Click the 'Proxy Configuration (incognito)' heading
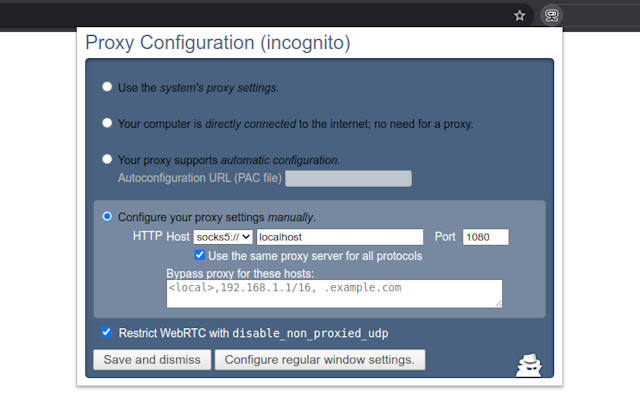This screenshot has width=640, height=400. click(x=218, y=43)
